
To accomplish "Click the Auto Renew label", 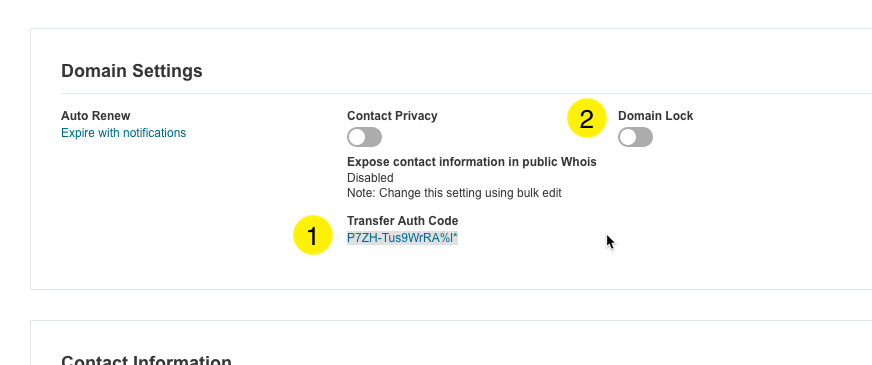I will tap(96, 116).
